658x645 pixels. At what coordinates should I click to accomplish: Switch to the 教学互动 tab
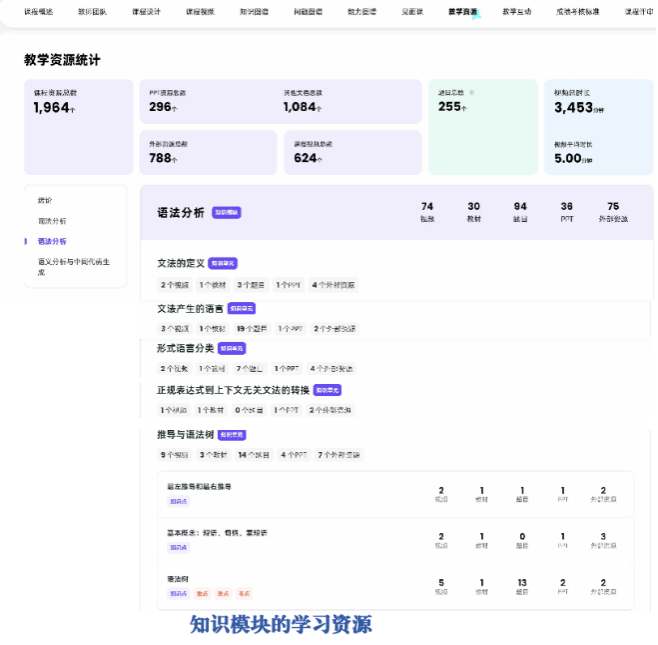pyautogui.click(x=517, y=12)
